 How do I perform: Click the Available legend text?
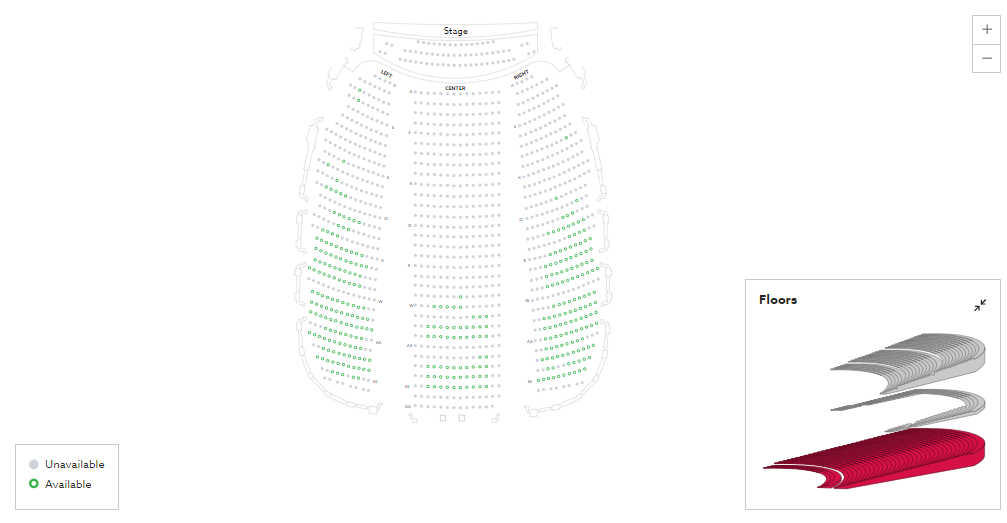click(68, 484)
